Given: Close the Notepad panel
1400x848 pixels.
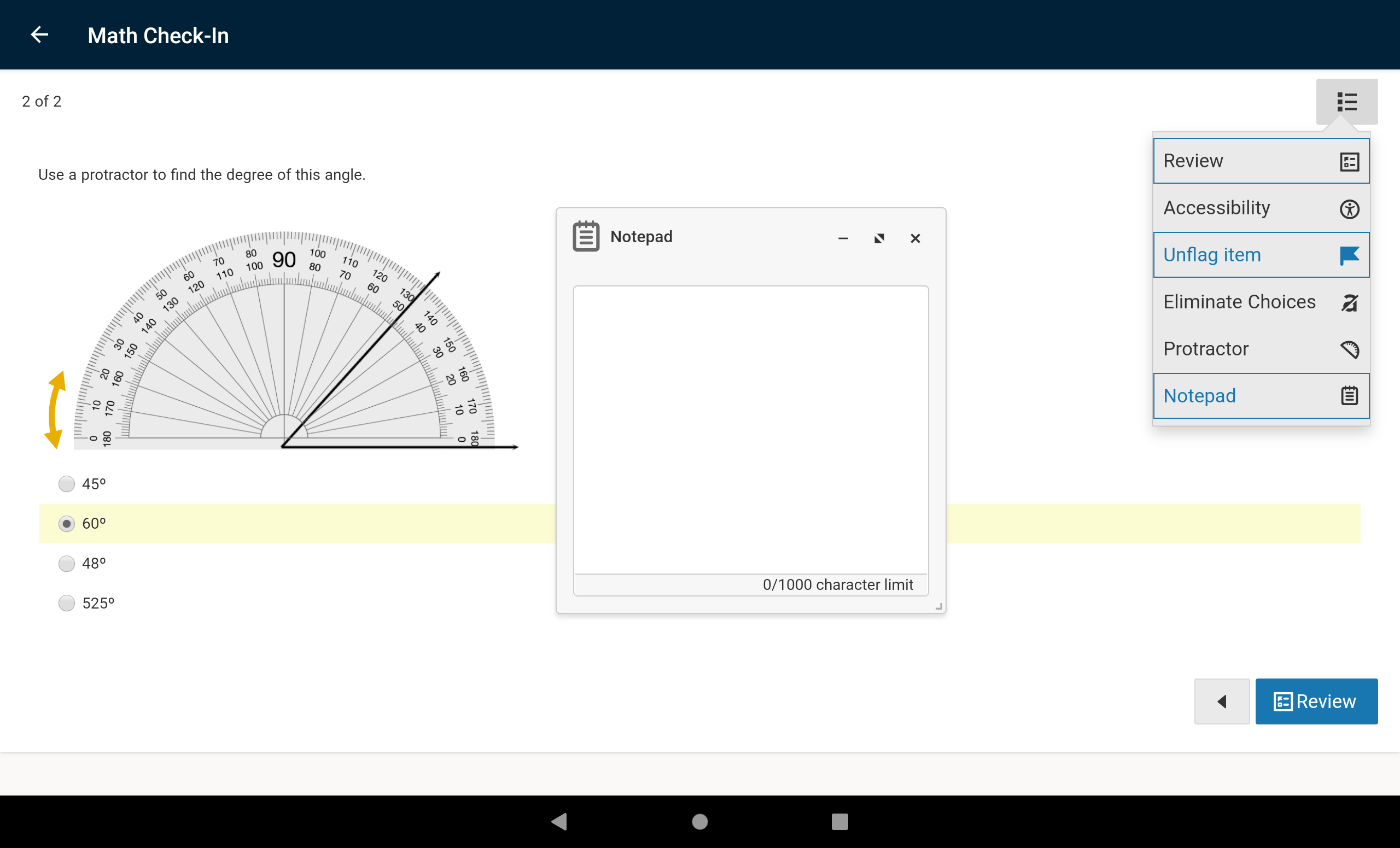Looking at the screenshot, I should (915, 238).
